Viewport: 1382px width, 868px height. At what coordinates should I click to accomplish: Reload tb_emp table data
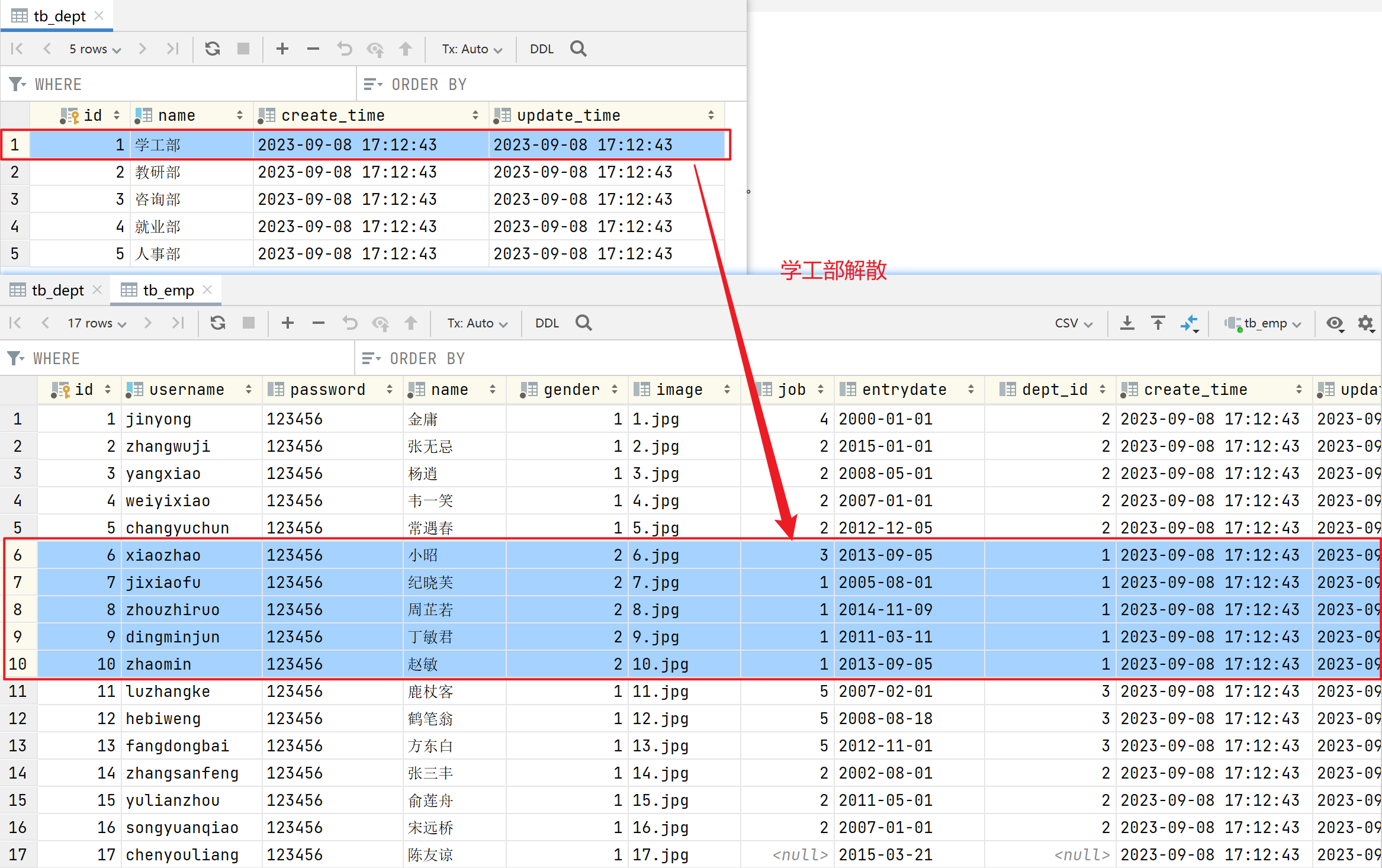[218, 323]
